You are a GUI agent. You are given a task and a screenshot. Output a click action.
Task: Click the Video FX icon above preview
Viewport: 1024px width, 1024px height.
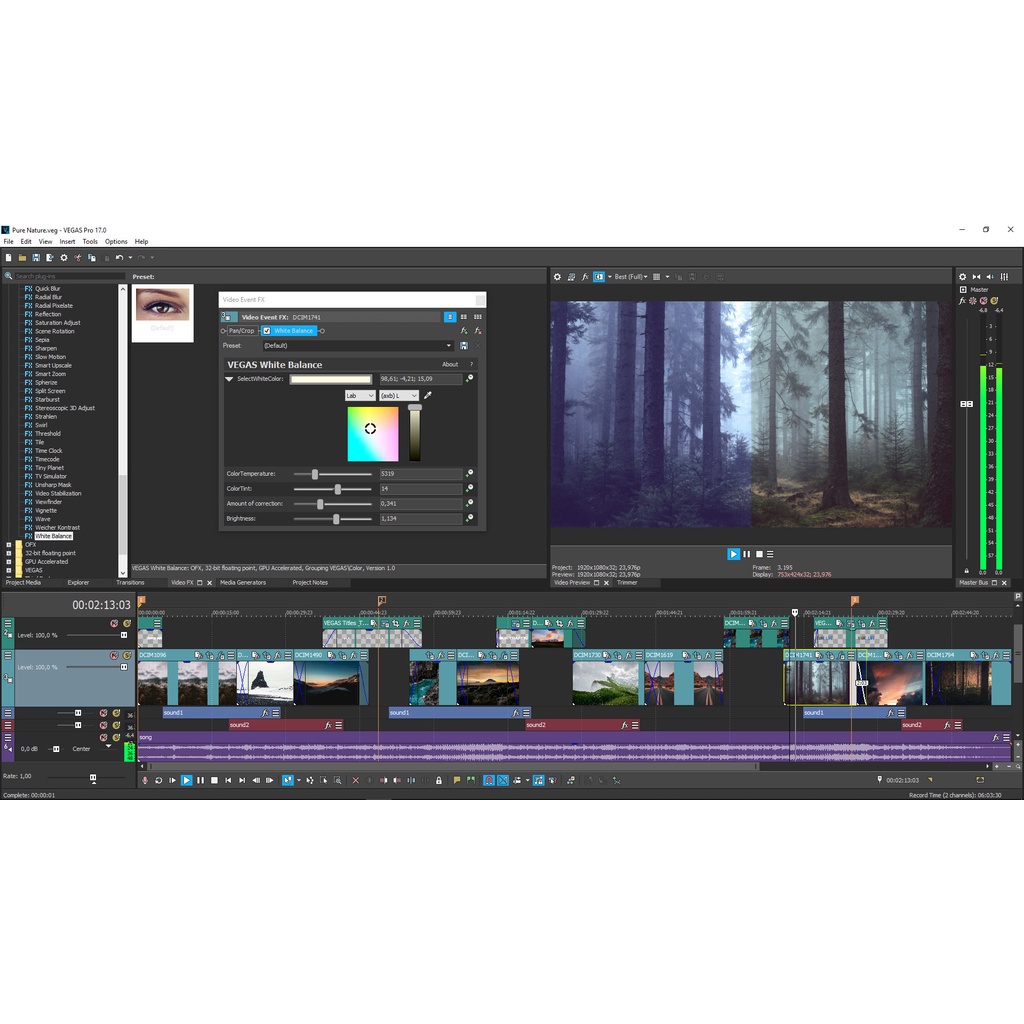coord(585,277)
